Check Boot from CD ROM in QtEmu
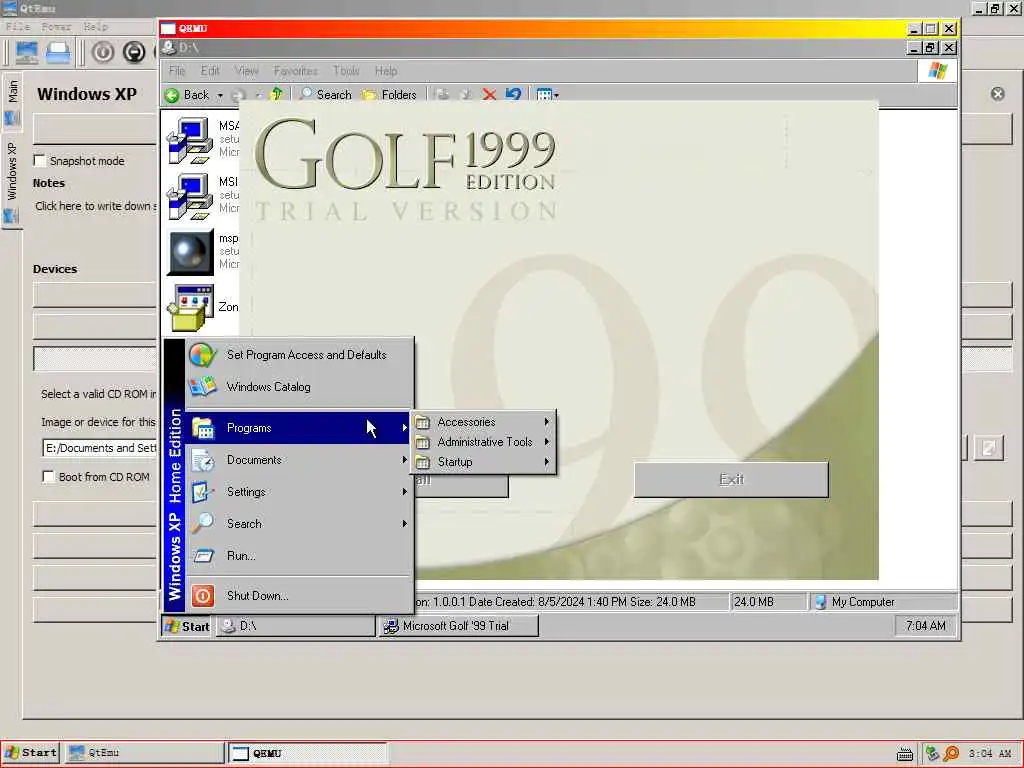 pos(48,477)
